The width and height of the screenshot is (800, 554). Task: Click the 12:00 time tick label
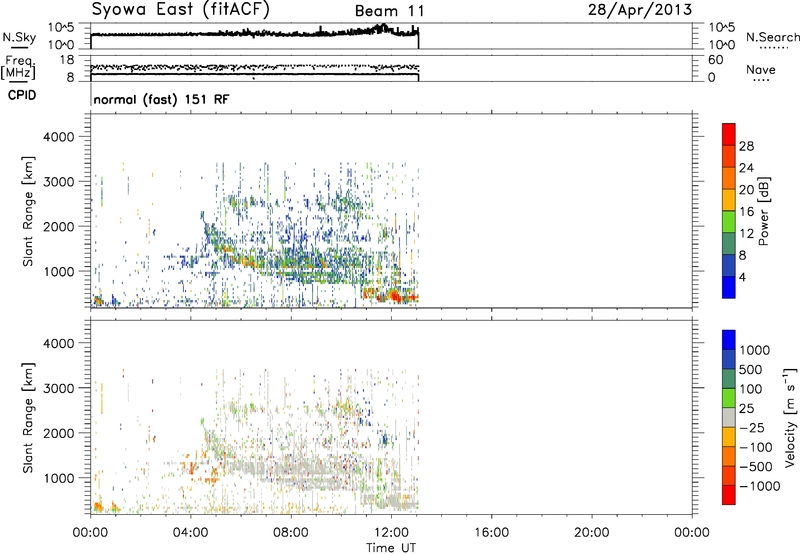point(391,533)
